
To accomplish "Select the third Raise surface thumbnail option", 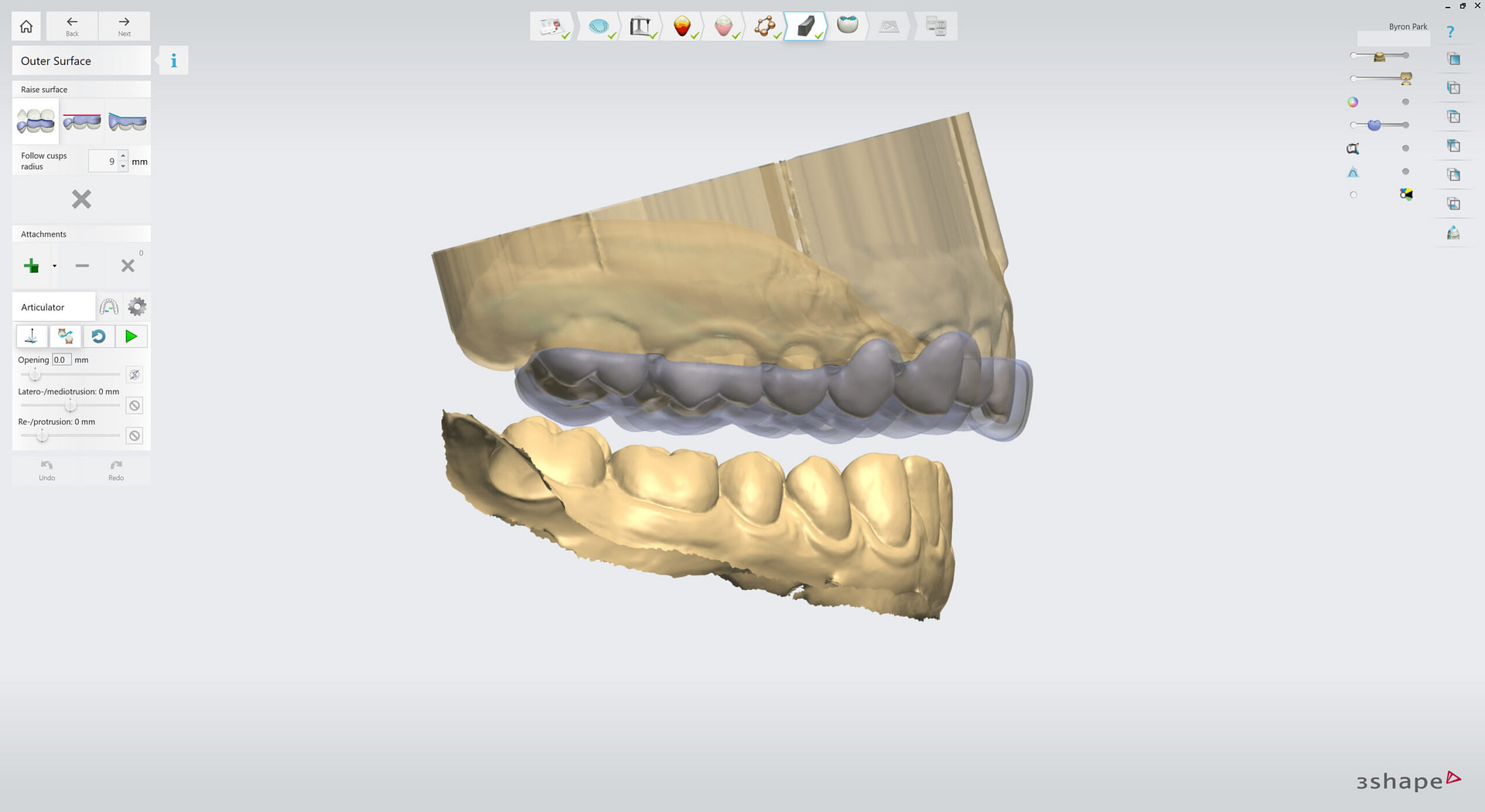I will tap(127, 121).
